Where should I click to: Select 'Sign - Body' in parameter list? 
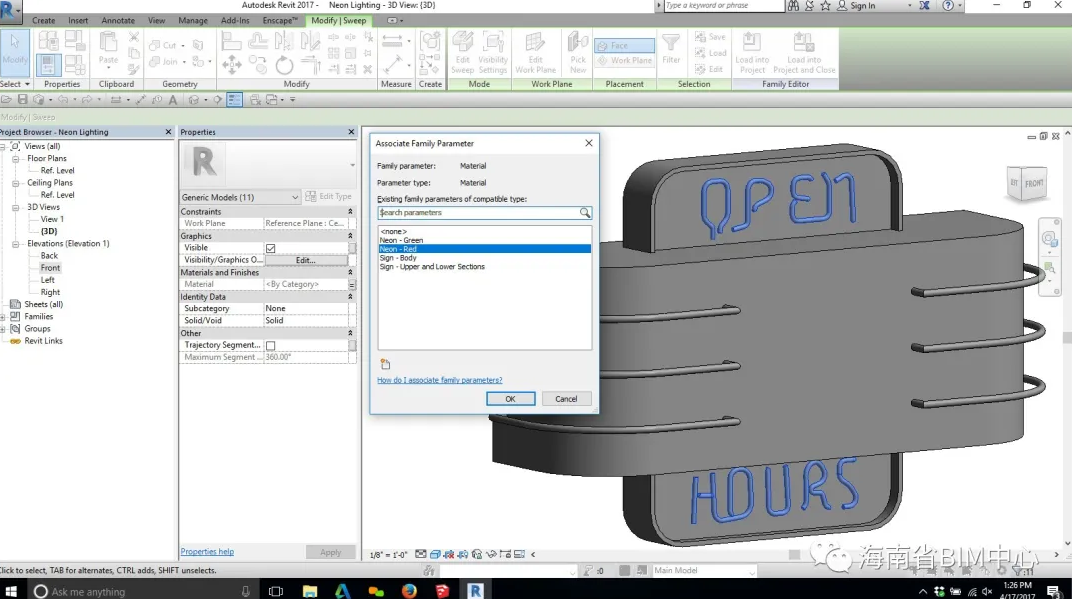click(398, 258)
